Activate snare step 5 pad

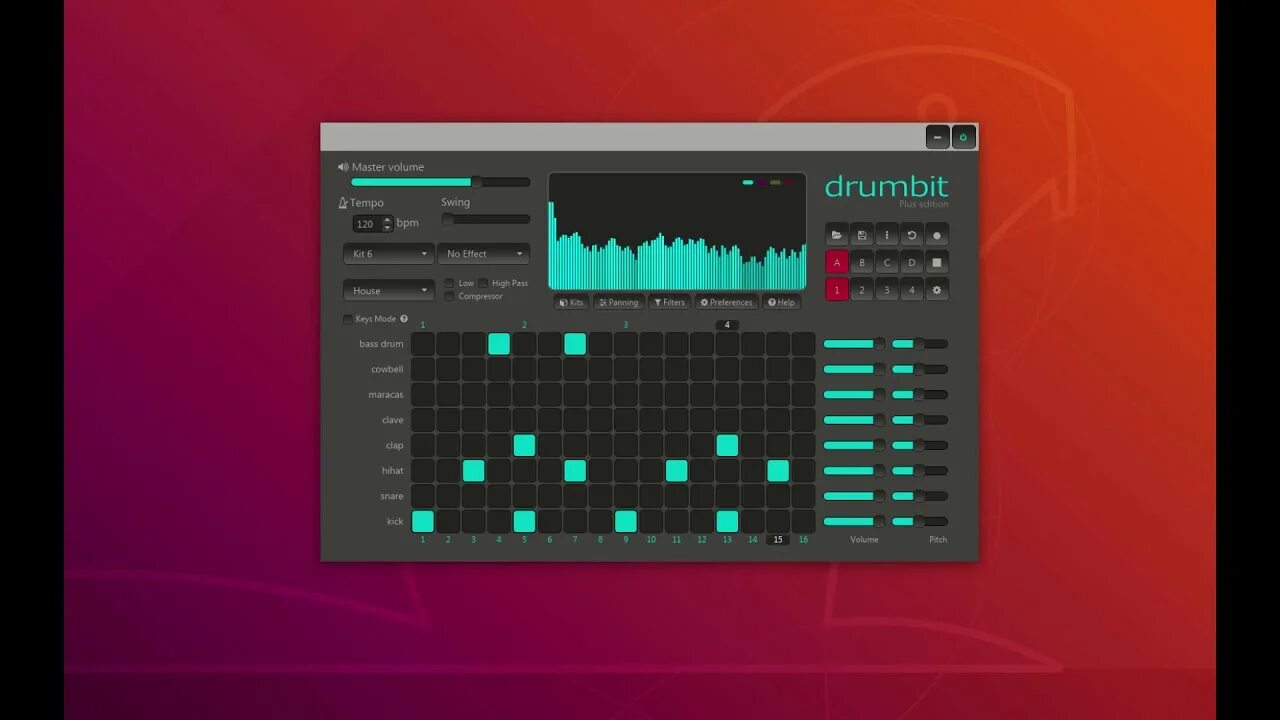coord(524,496)
